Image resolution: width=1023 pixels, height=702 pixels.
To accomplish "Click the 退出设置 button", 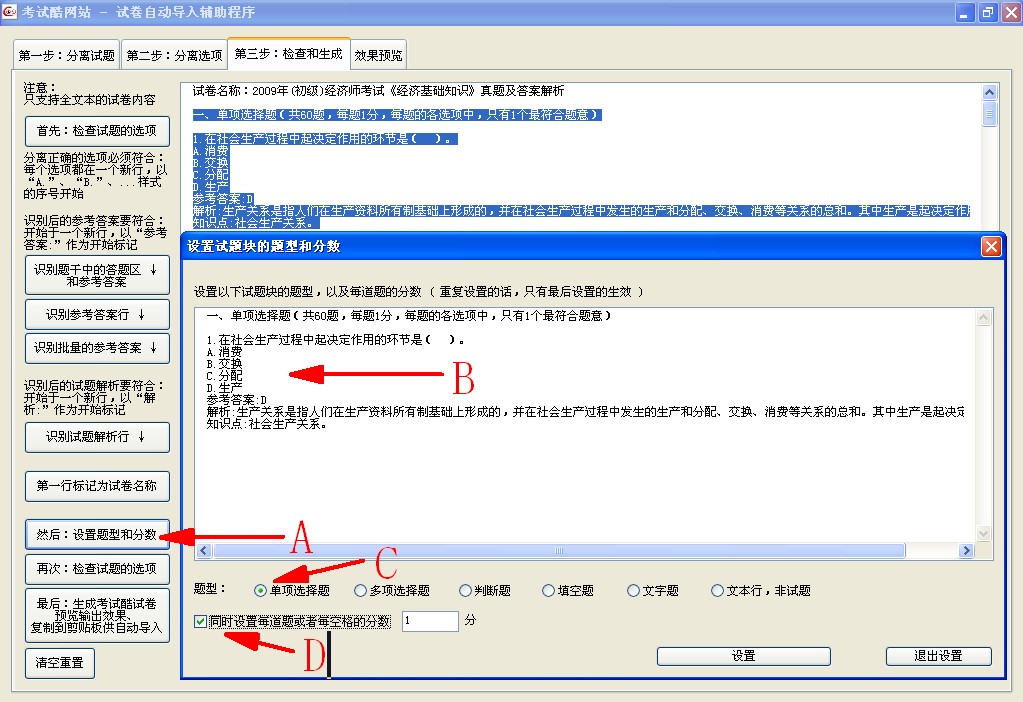I will coord(938,656).
